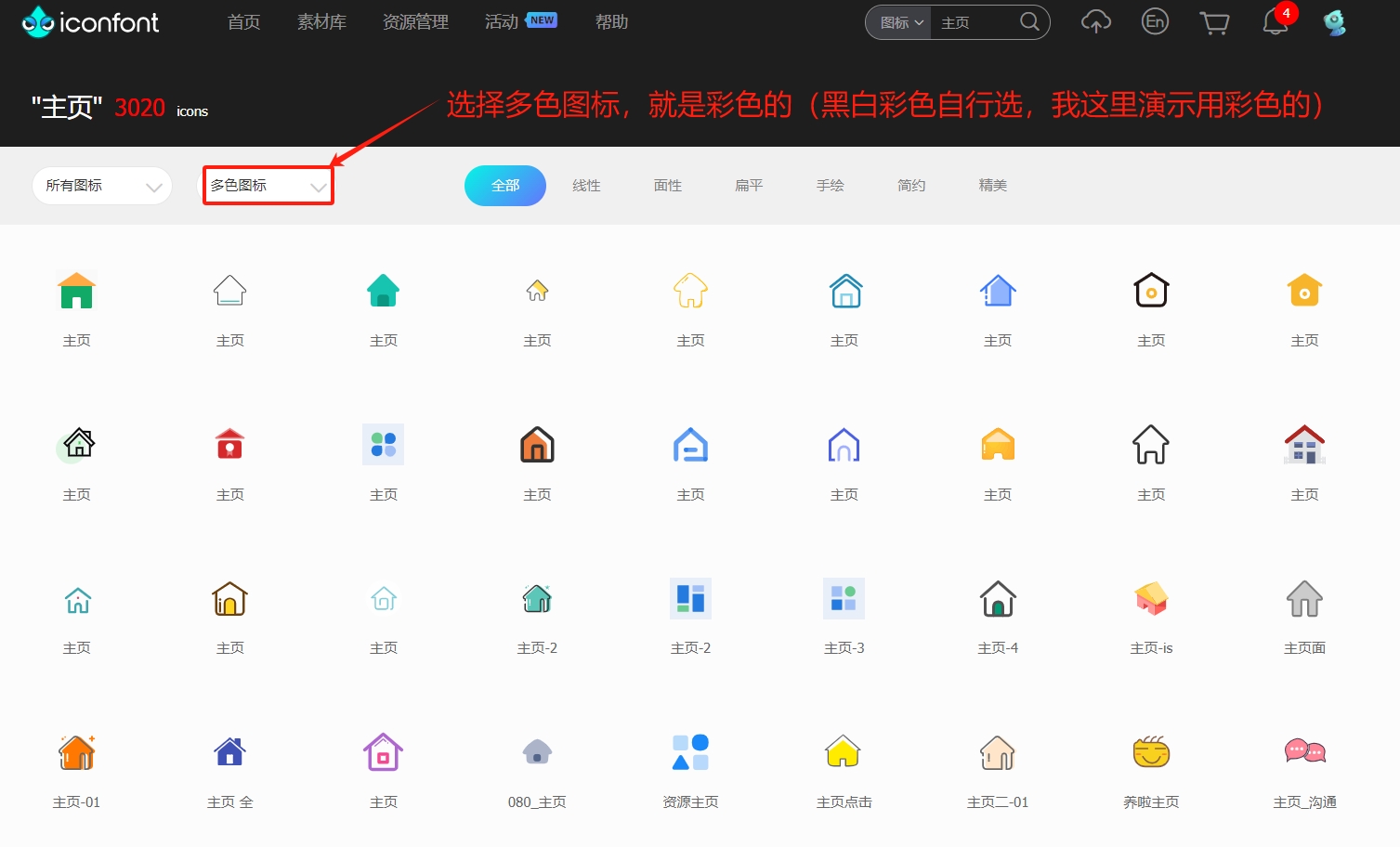Viewport: 1400px width, 847px height.
Task: Open the 图标 search scope dropdown
Action: (896, 21)
